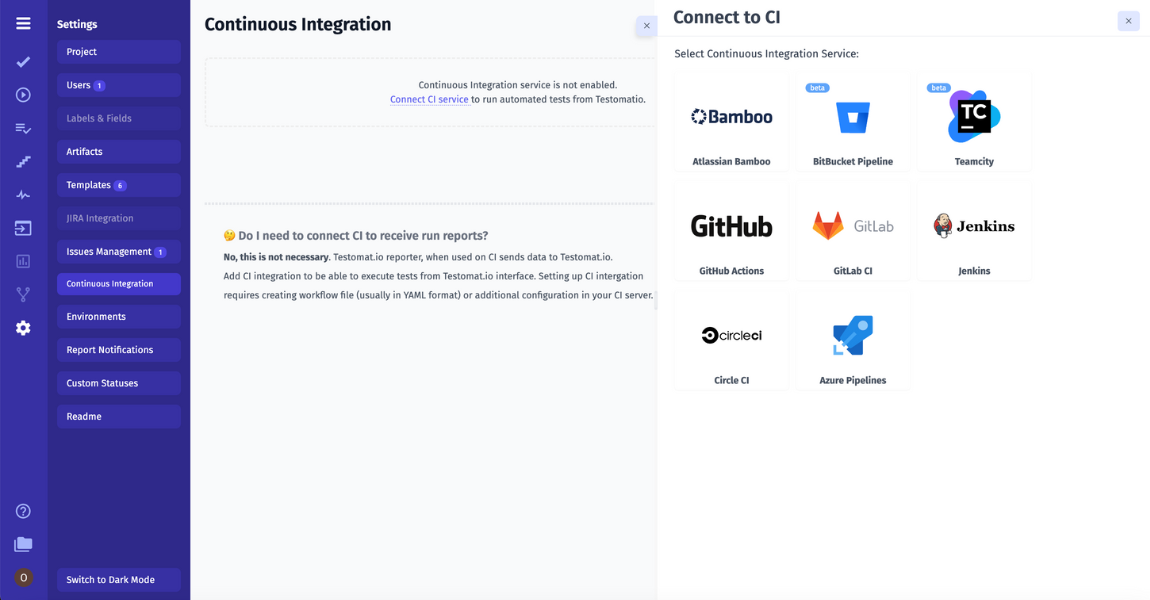1150x600 pixels.
Task: Select the GitLab CI logo
Action: (852, 225)
